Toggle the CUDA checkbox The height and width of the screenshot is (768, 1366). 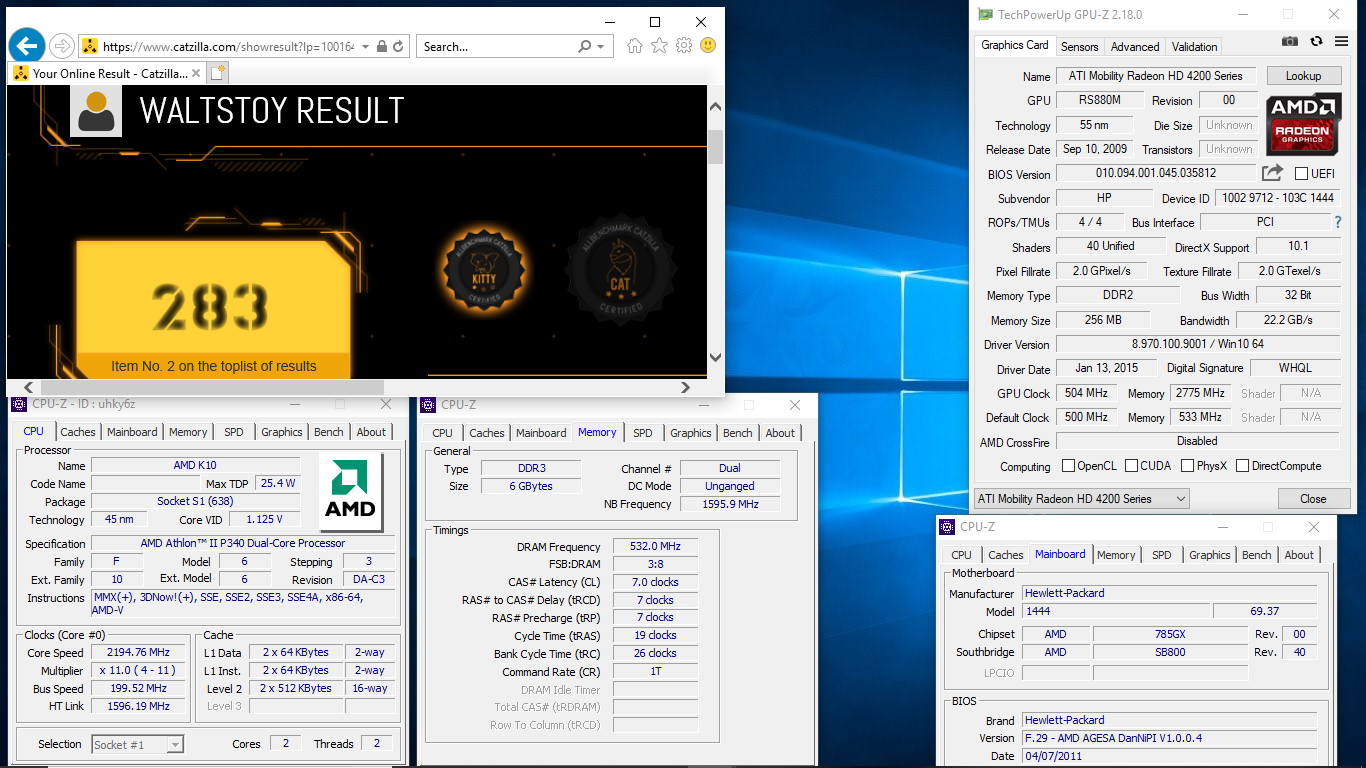(x=1132, y=466)
